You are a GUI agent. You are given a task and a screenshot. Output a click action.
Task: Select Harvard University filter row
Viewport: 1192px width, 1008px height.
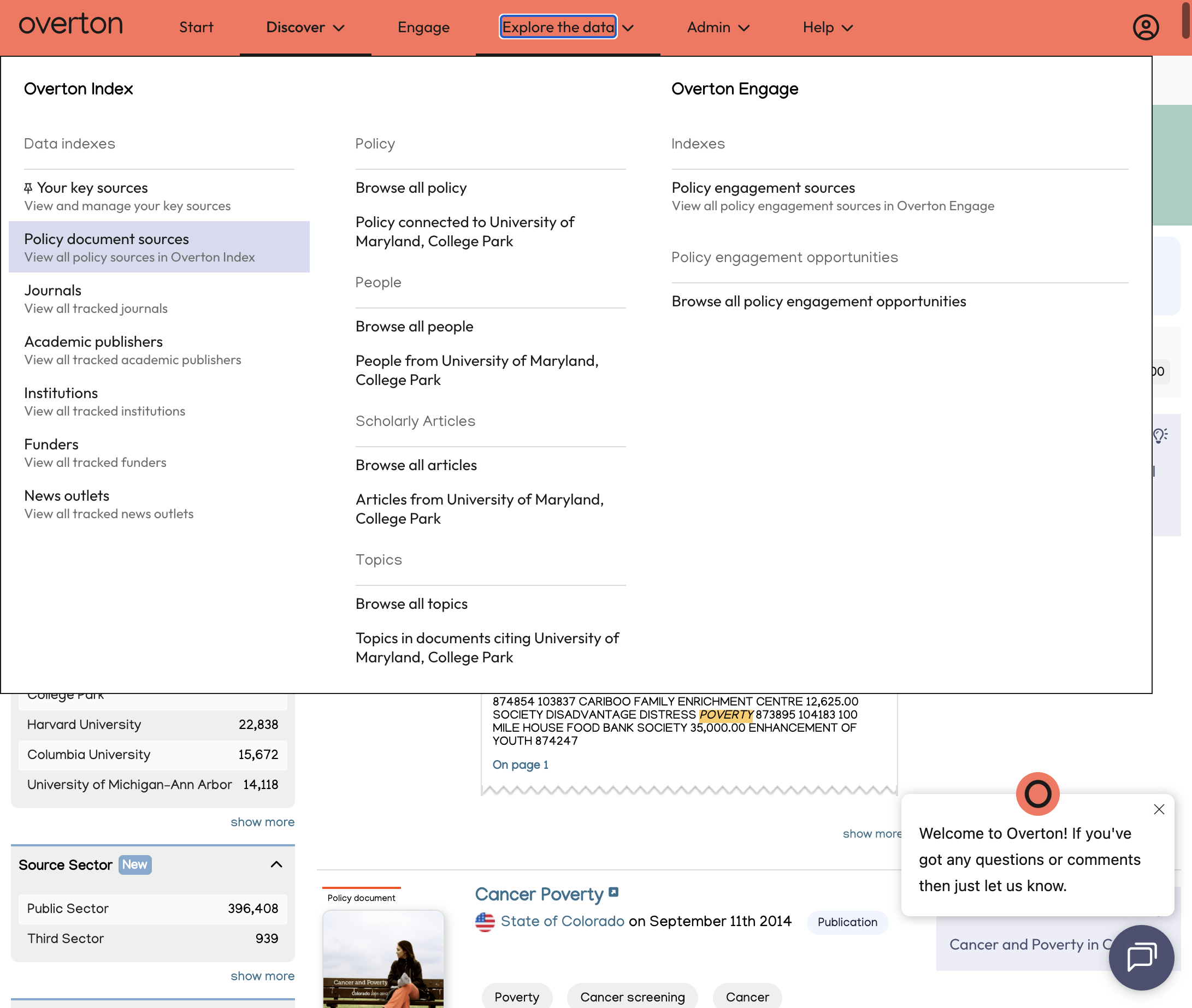tap(152, 725)
